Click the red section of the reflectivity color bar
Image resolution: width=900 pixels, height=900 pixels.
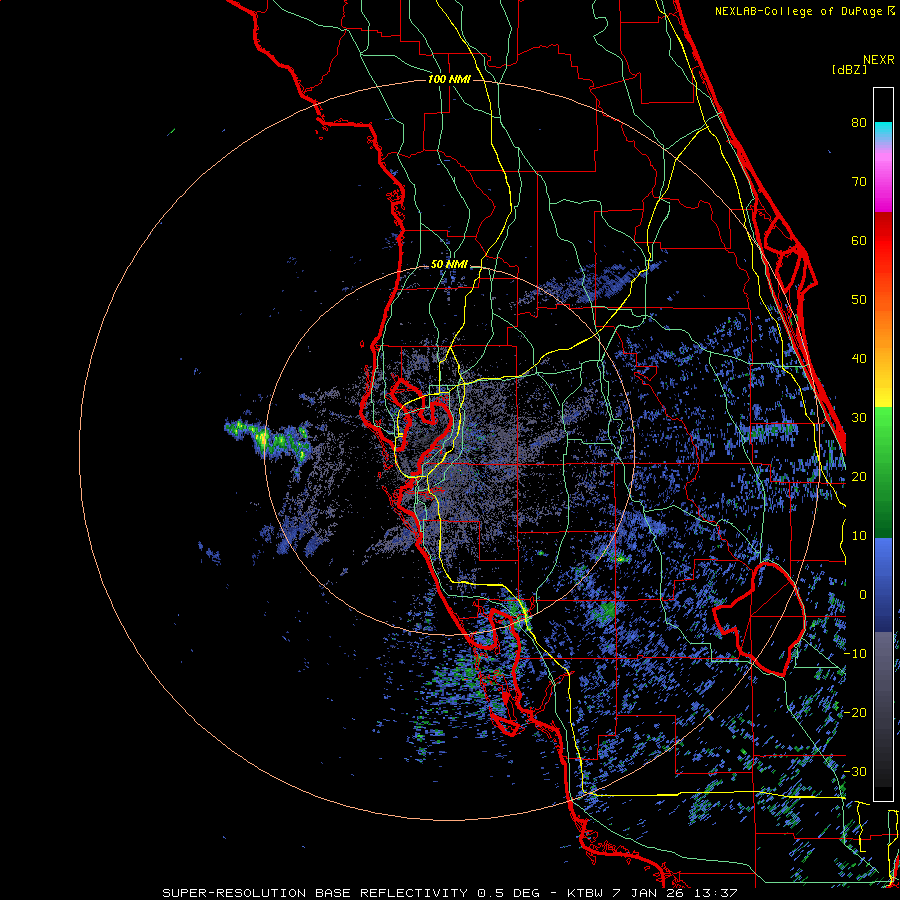883,241
